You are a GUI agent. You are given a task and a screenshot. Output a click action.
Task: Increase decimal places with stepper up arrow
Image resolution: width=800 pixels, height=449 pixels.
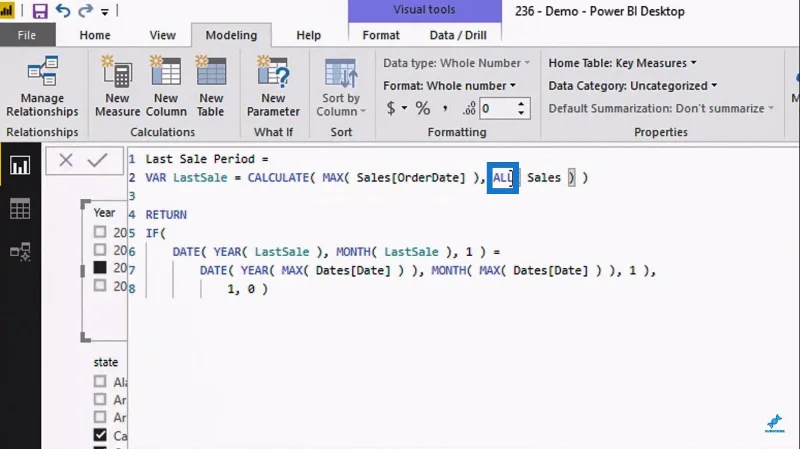tap(521, 104)
